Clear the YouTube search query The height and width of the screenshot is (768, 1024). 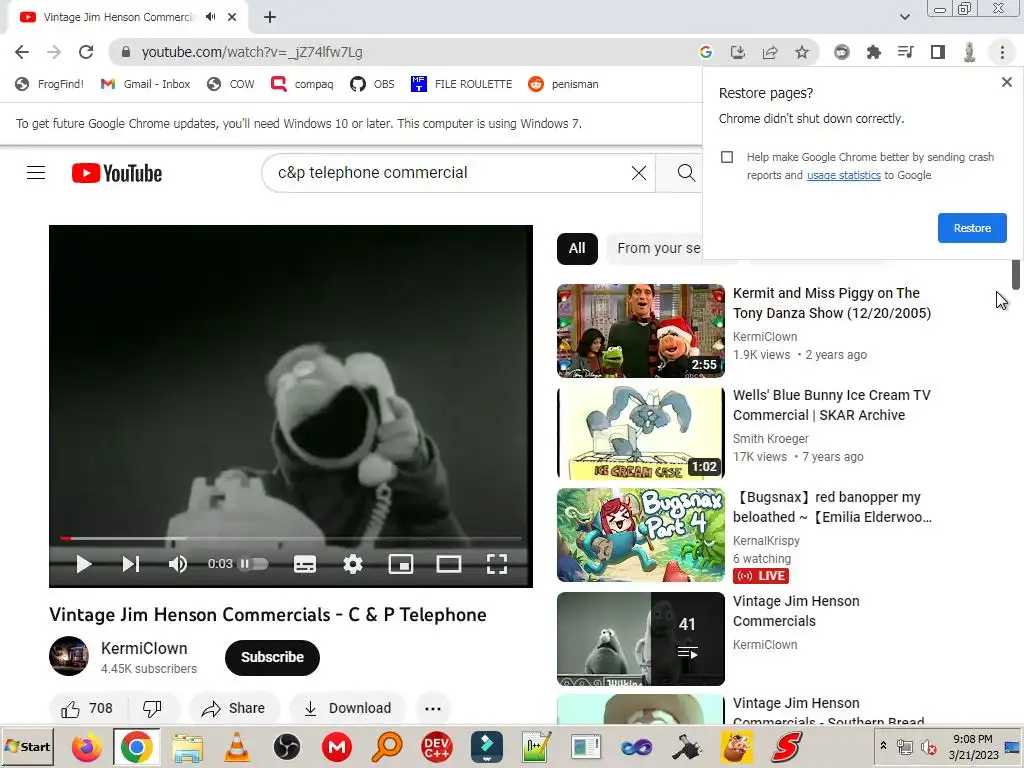click(x=639, y=173)
